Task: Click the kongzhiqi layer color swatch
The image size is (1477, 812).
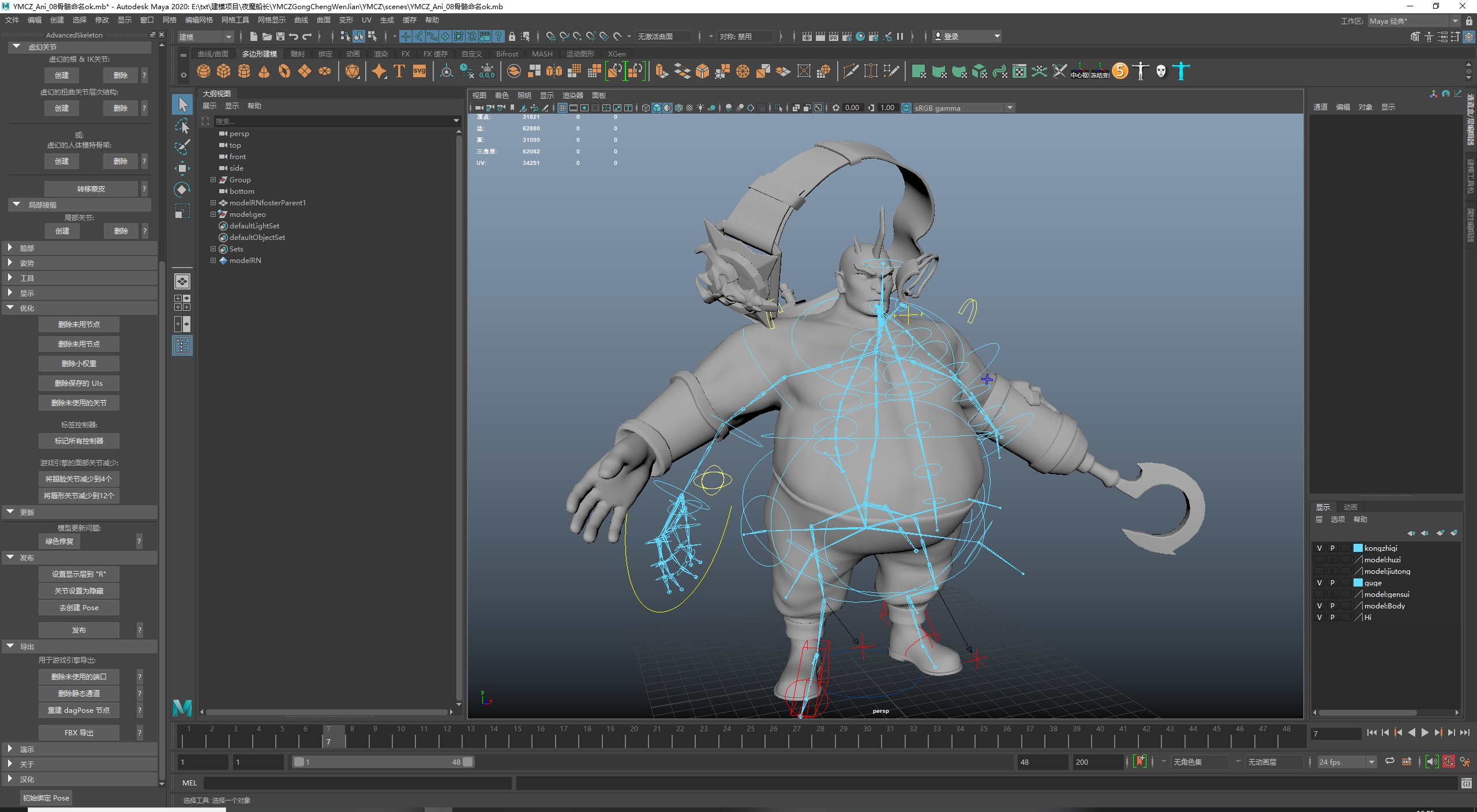Action: click(x=1359, y=548)
